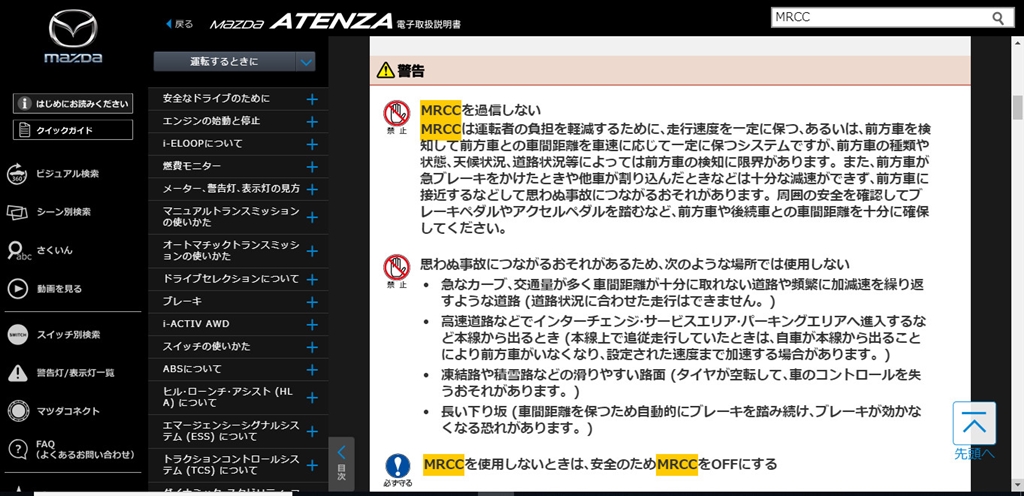Expand i-ELOOPについて section
1024x496 pixels.
pyautogui.click(x=312, y=144)
